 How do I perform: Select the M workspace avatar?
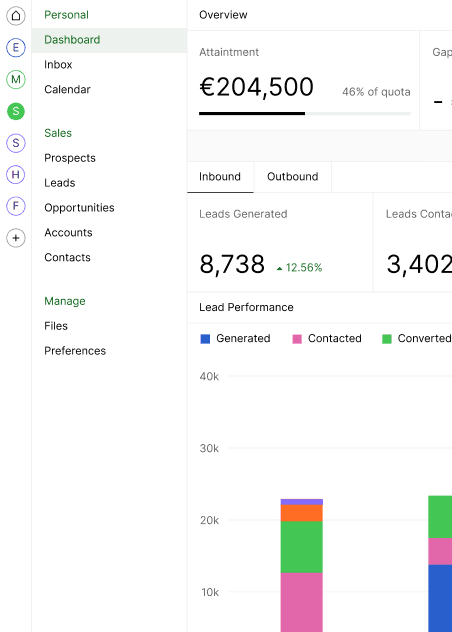point(16,79)
